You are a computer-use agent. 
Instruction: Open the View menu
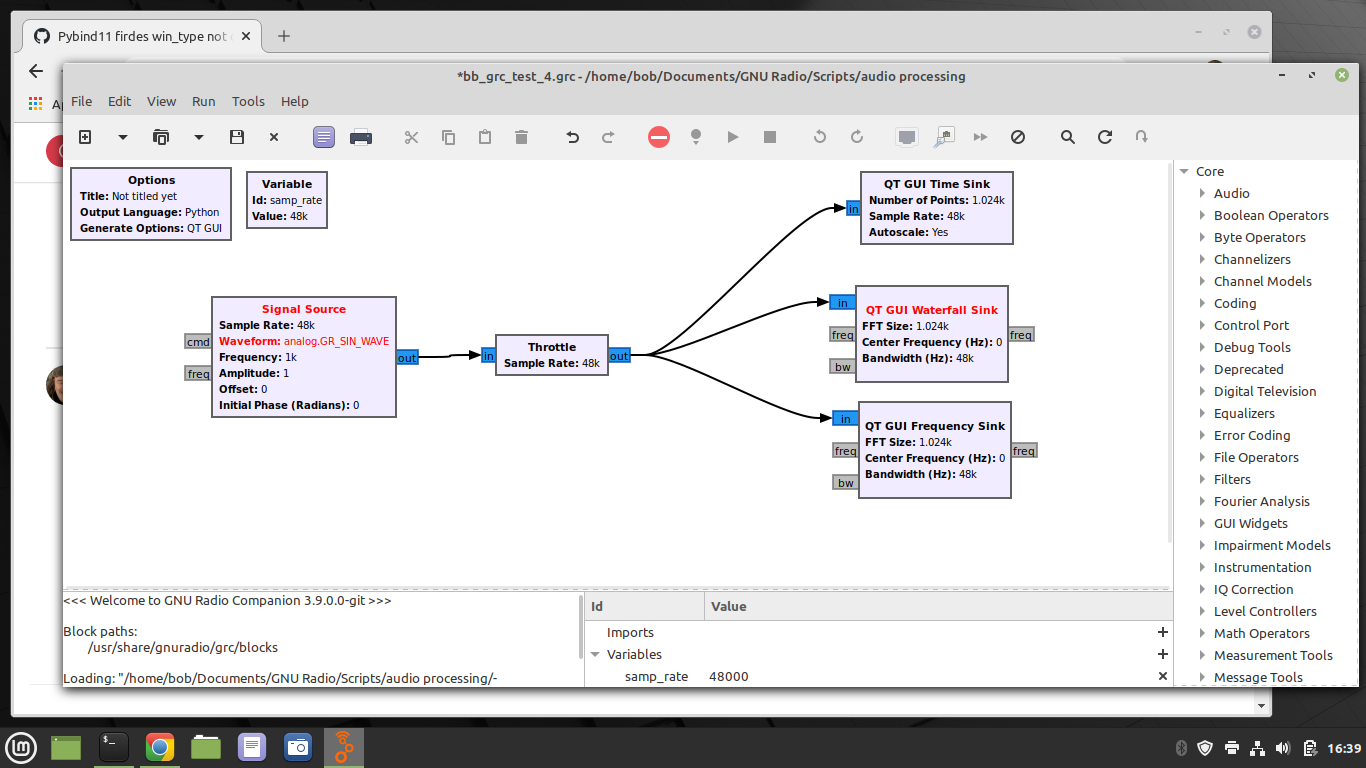(x=162, y=101)
